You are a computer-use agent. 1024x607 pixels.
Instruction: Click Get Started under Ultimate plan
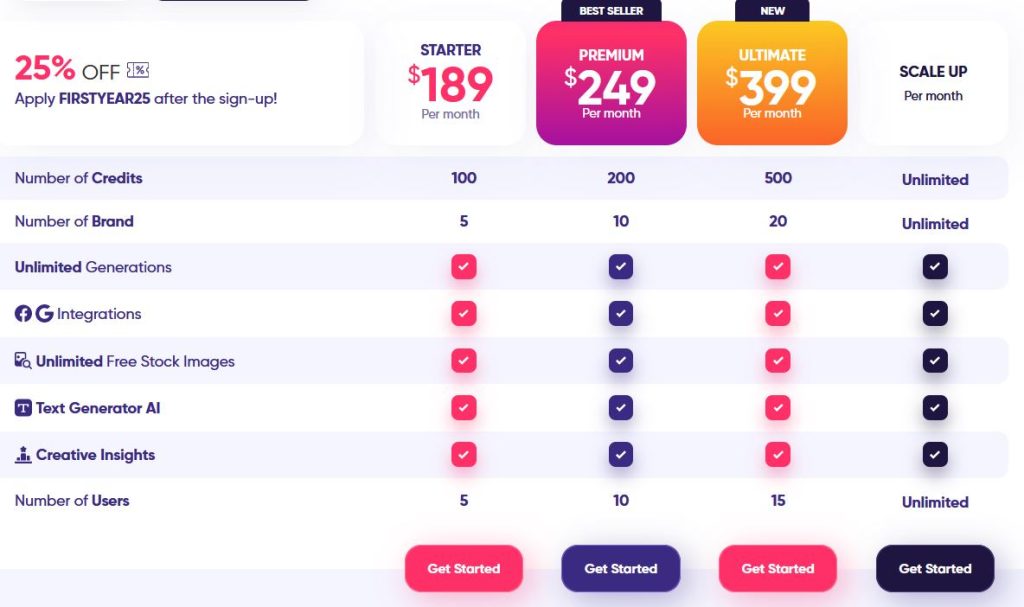pyautogui.click(x=778, y=568)
